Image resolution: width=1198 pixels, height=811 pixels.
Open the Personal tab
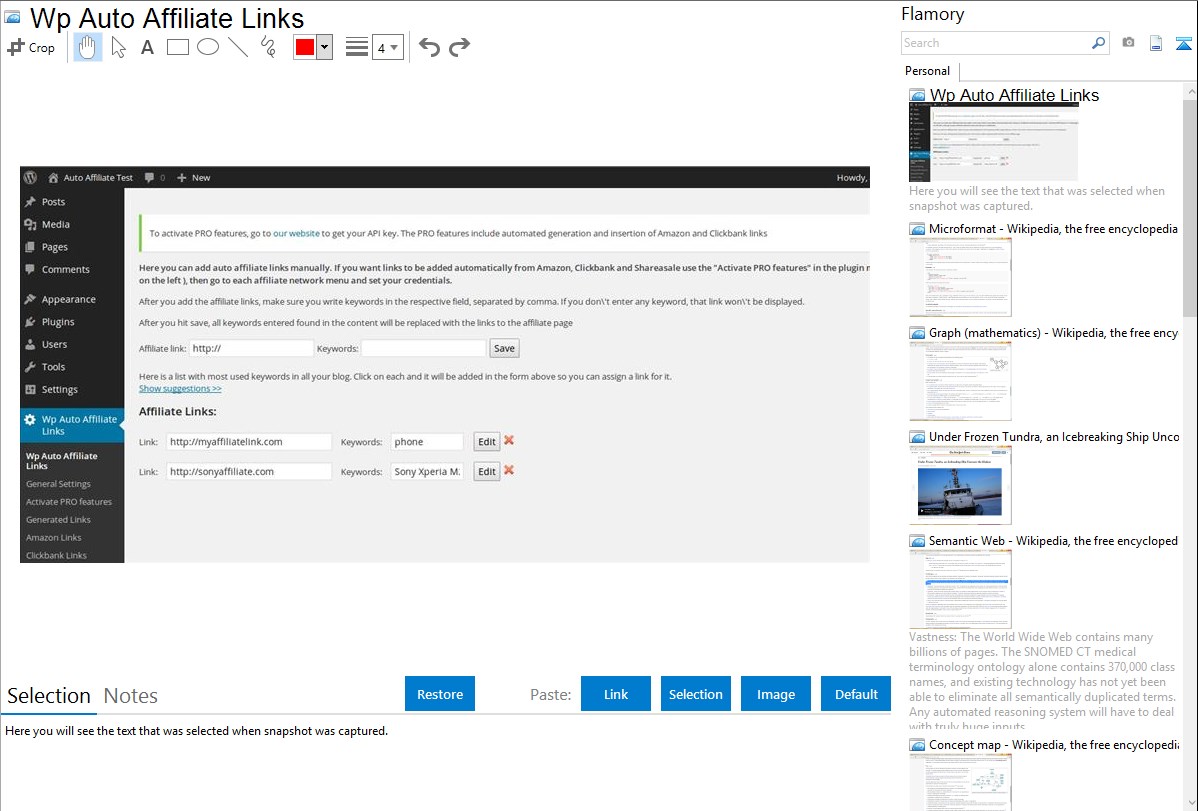pyautogui.click(x=927, y=71)
